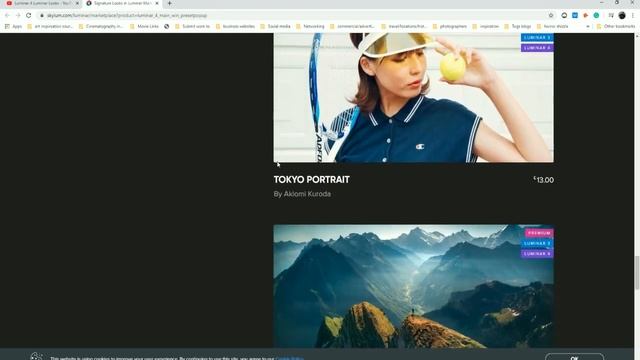Click the author name Akiomi Kuroda
Image resolution: width=640 pixels, height=360 pixels.
pos(307,194)
